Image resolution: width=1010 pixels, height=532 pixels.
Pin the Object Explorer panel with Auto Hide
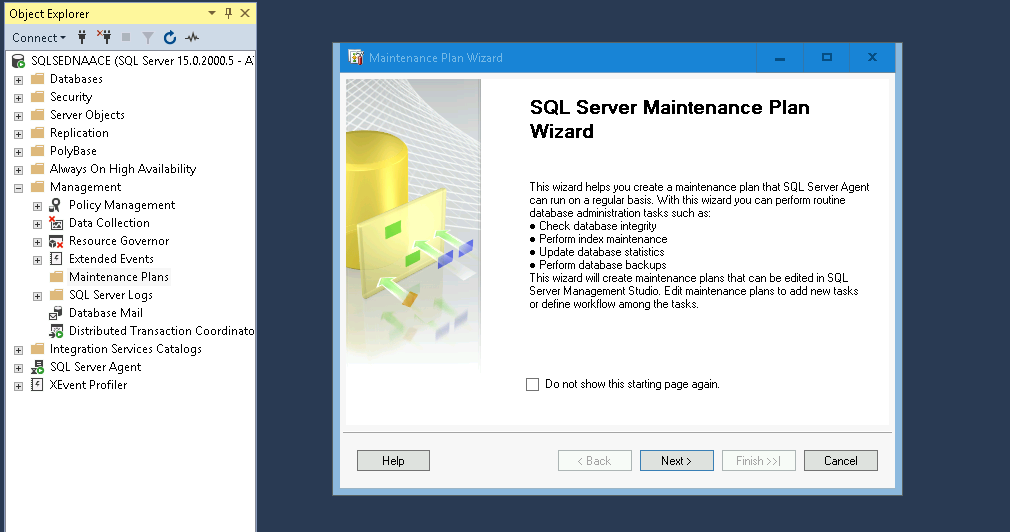228,13
